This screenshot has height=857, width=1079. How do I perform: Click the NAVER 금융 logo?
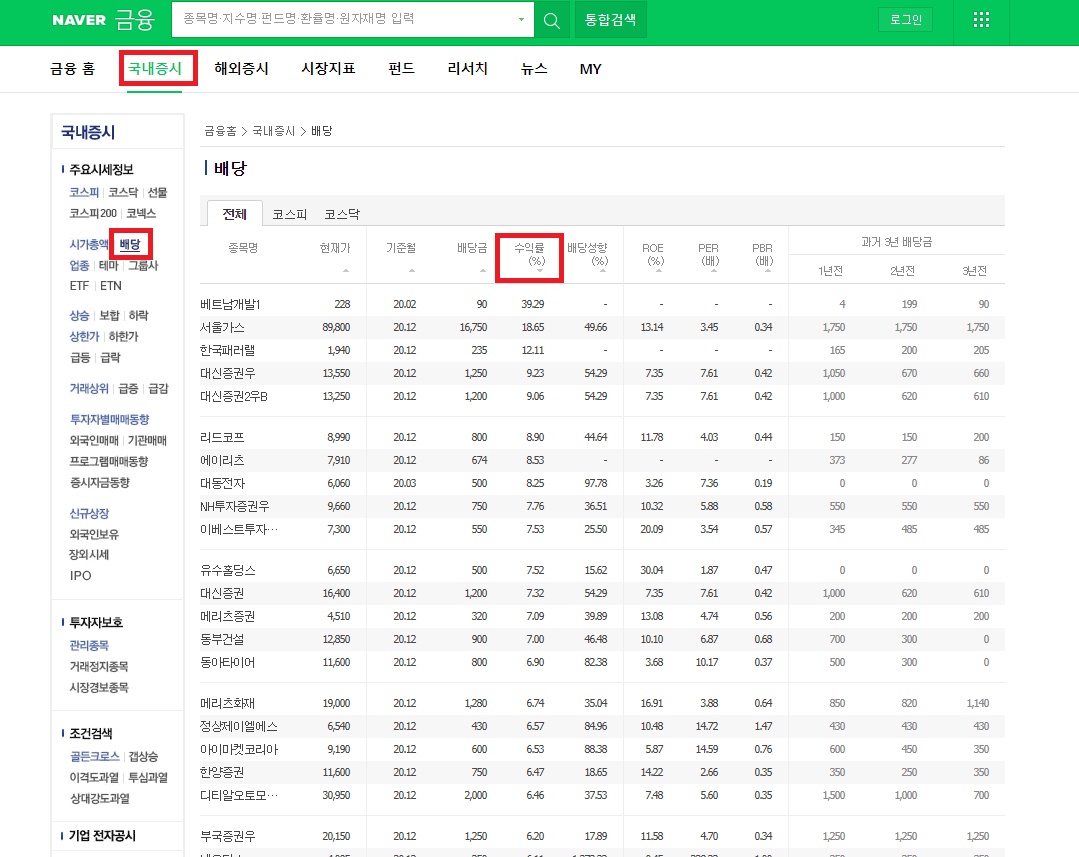pos(104,20)
